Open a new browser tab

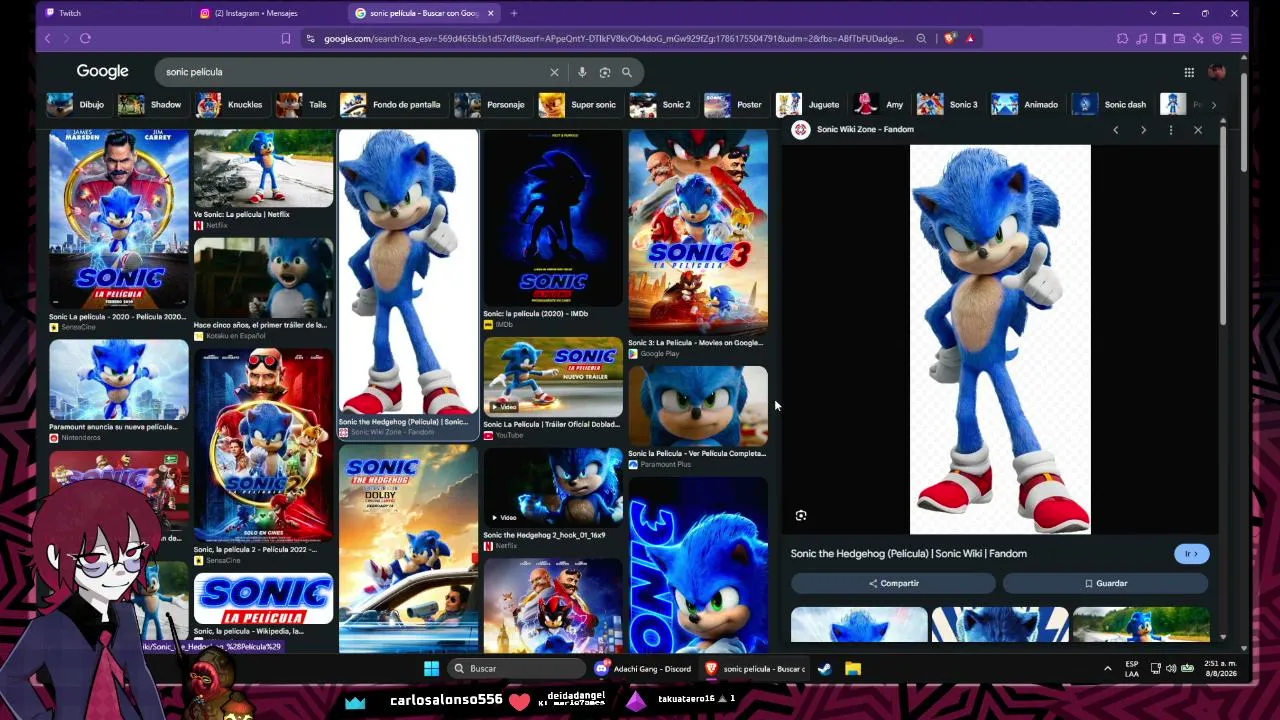514,13
